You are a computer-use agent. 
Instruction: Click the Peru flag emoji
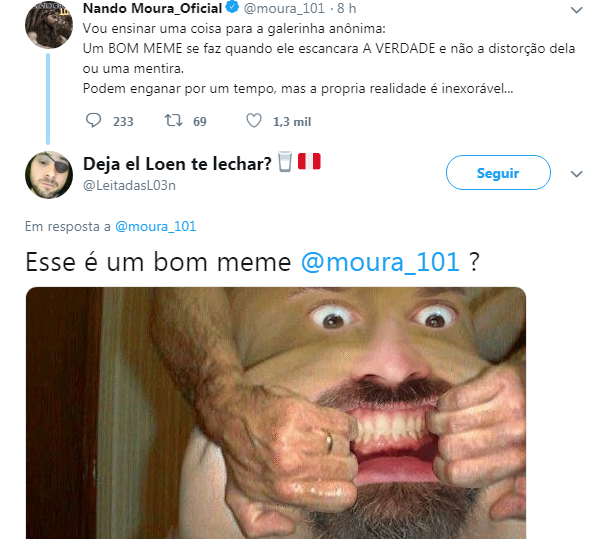click(309, 161)
